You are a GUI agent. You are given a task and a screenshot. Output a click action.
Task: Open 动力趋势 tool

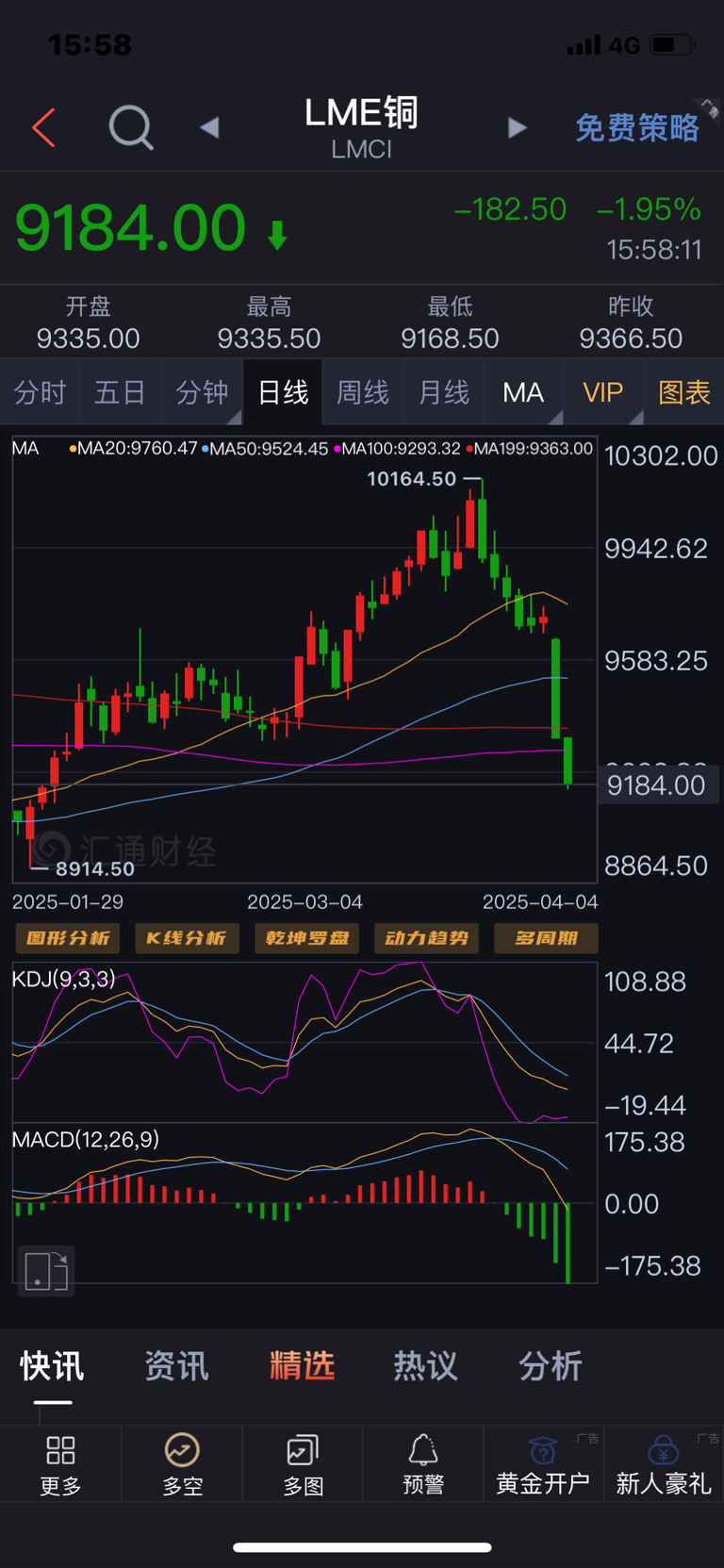pos(426,938)
